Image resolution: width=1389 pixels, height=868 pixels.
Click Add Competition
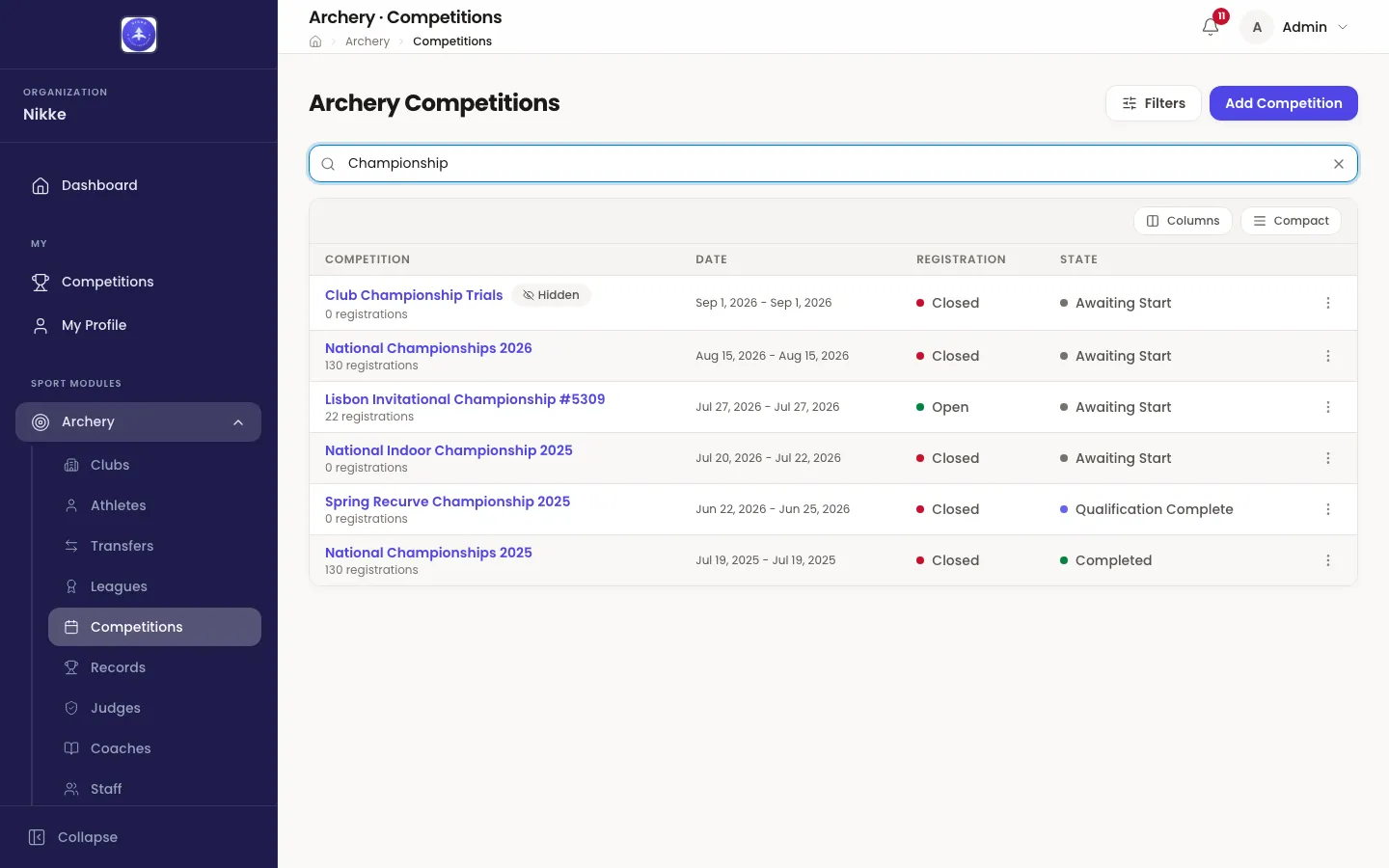[1283, 103]
